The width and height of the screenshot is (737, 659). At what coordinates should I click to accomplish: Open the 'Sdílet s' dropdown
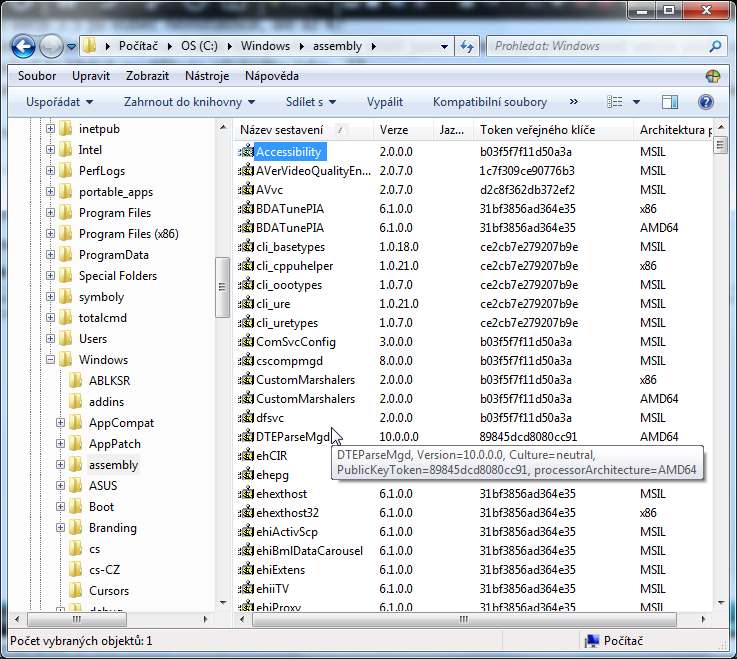point(311,102)
